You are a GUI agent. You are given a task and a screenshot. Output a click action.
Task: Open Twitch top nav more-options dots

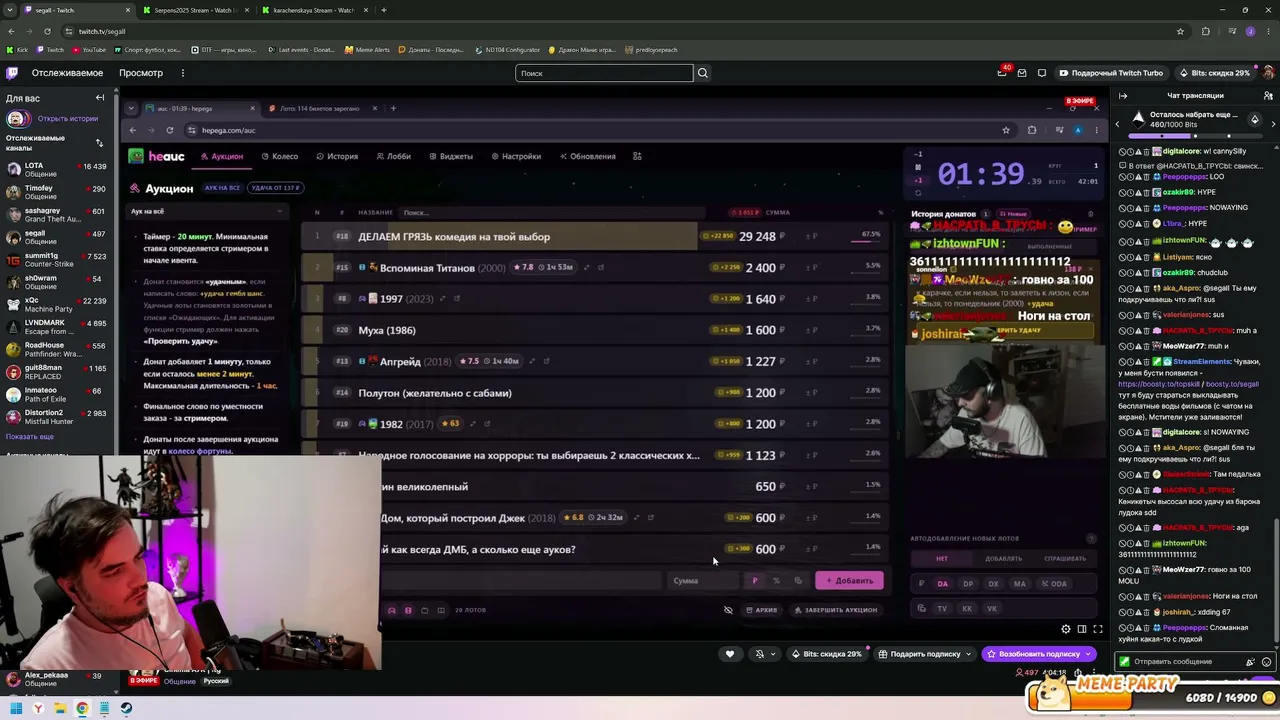click(182, 73)
